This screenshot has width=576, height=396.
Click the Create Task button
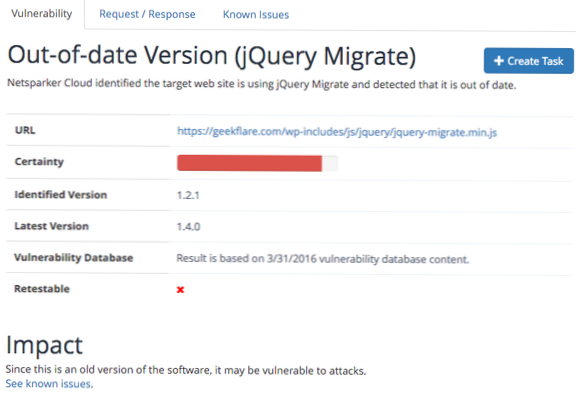coord(529,61)
